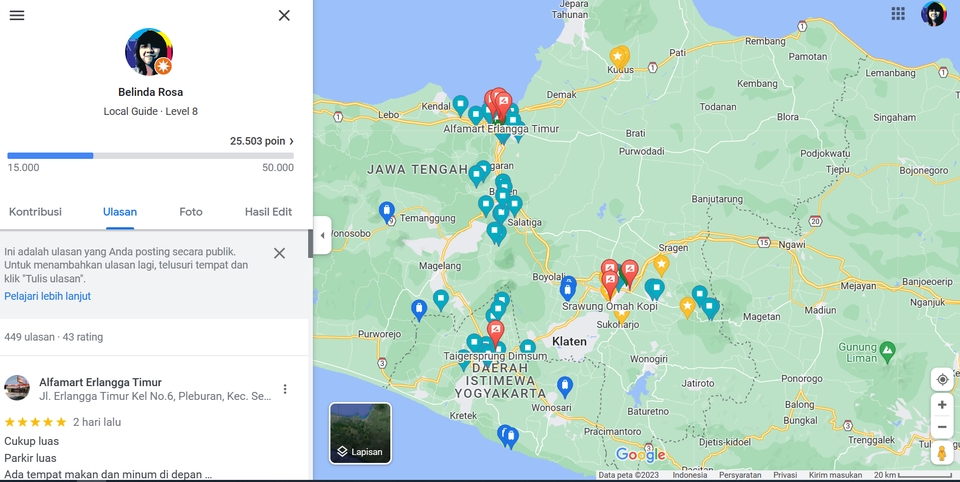Select the blue pin near Wonosari
Viewport: 960px width, 482px height.
(565, 386)
